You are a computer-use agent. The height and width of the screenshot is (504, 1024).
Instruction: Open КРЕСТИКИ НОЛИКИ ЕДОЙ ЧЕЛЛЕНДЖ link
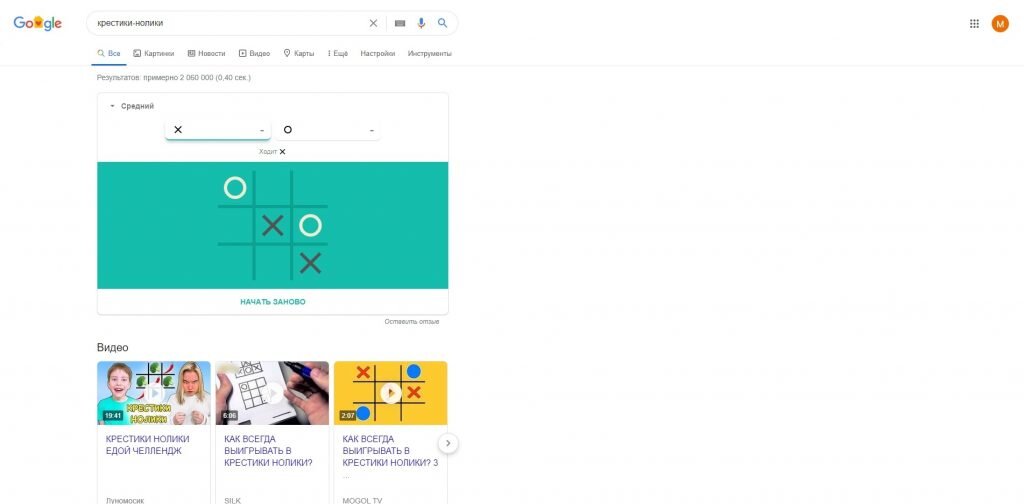148,445
